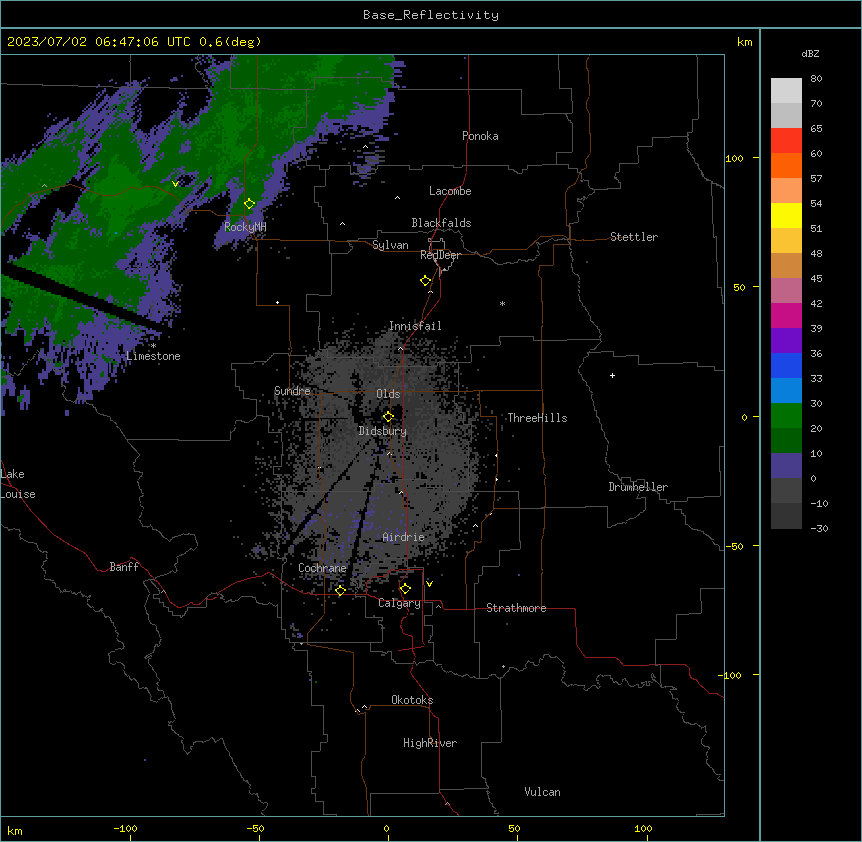The height and width of the screenshot is (842, 862).
Task: Click the yellow diamond marker above RockyMH
Action: tap(250, 204)
